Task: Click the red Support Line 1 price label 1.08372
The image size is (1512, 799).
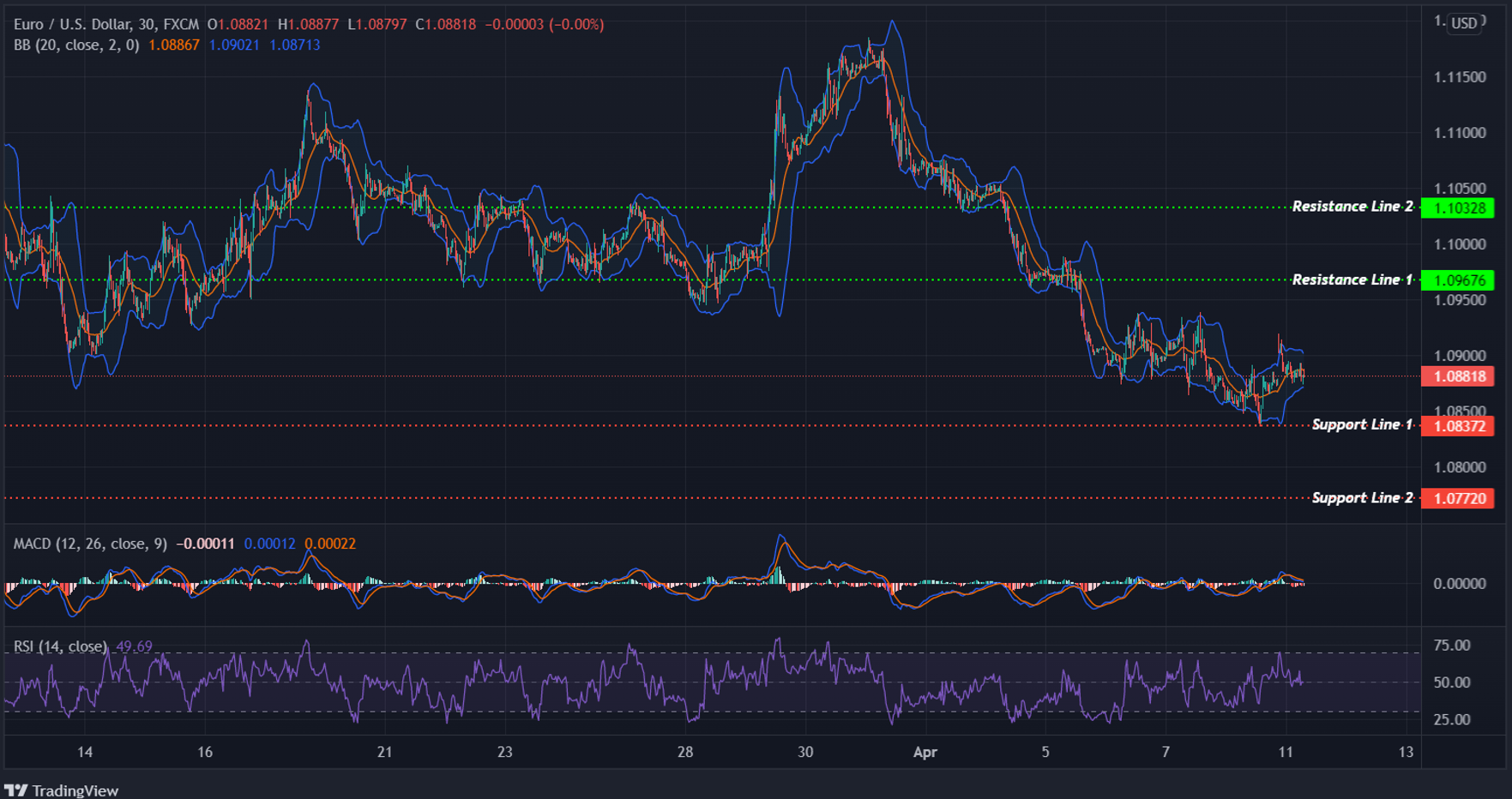Action: [x=1459, y=424]
